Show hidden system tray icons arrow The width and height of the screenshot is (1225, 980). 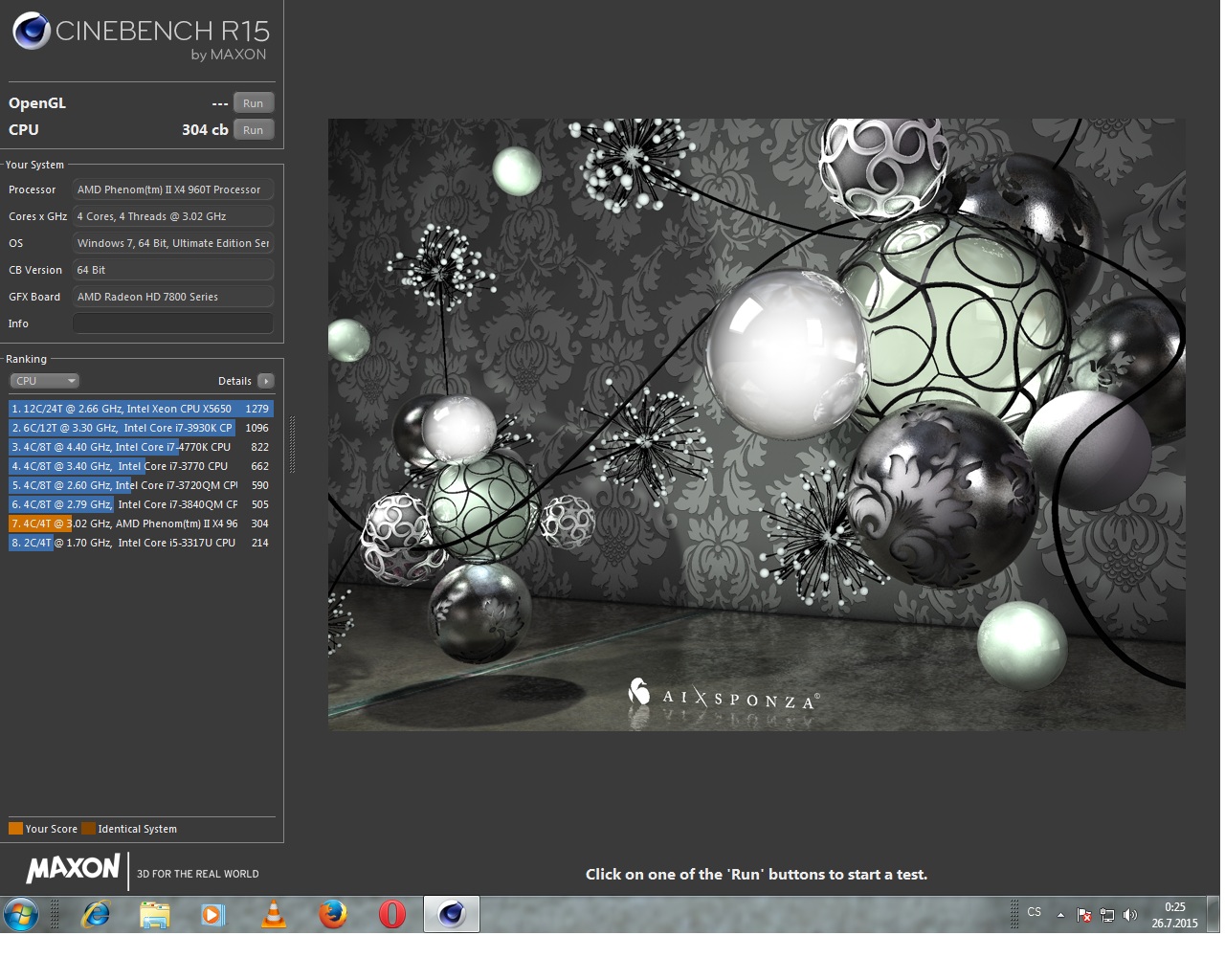[x=1060, y=915]
